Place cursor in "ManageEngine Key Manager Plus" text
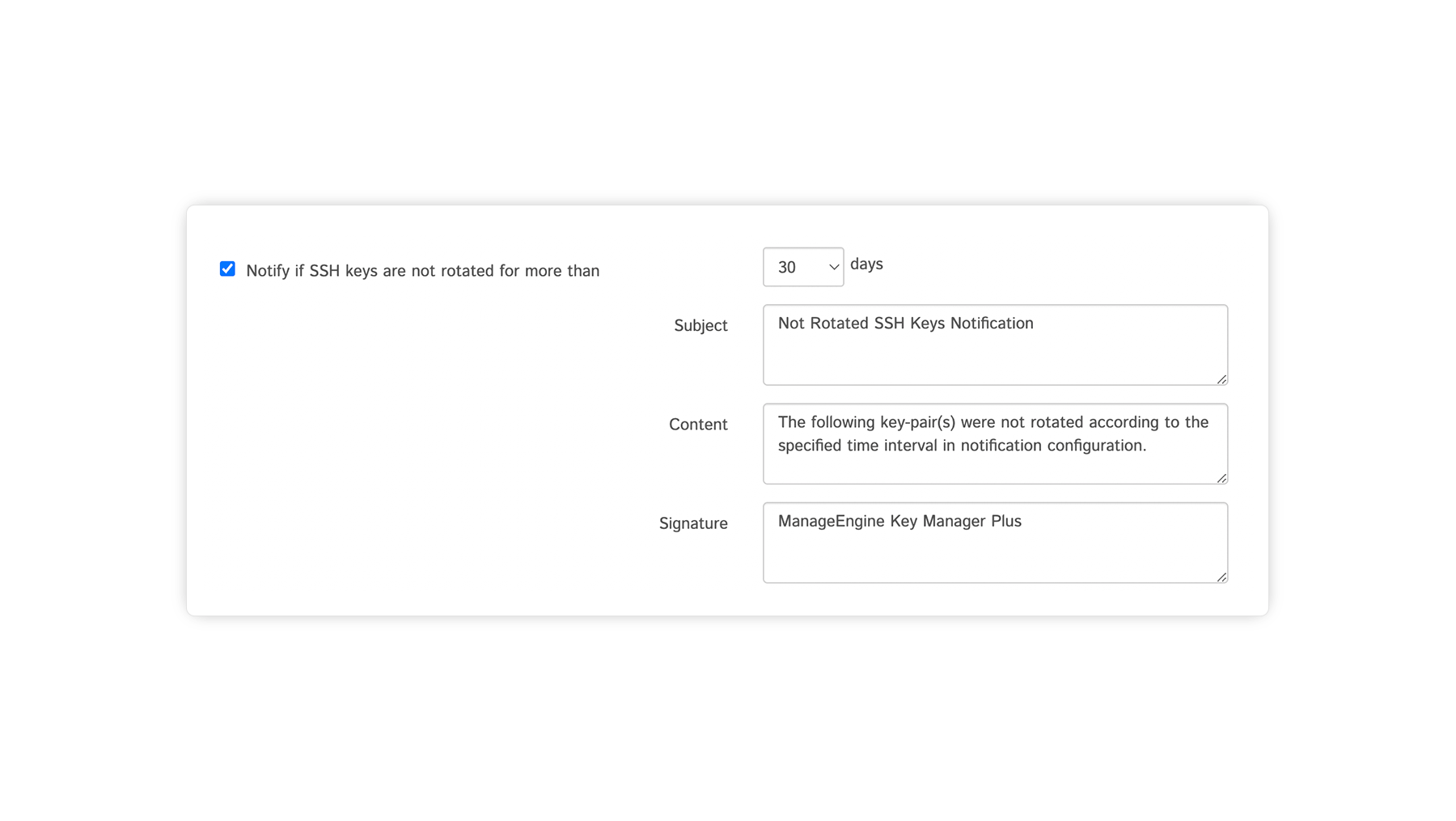 point(899,522)
